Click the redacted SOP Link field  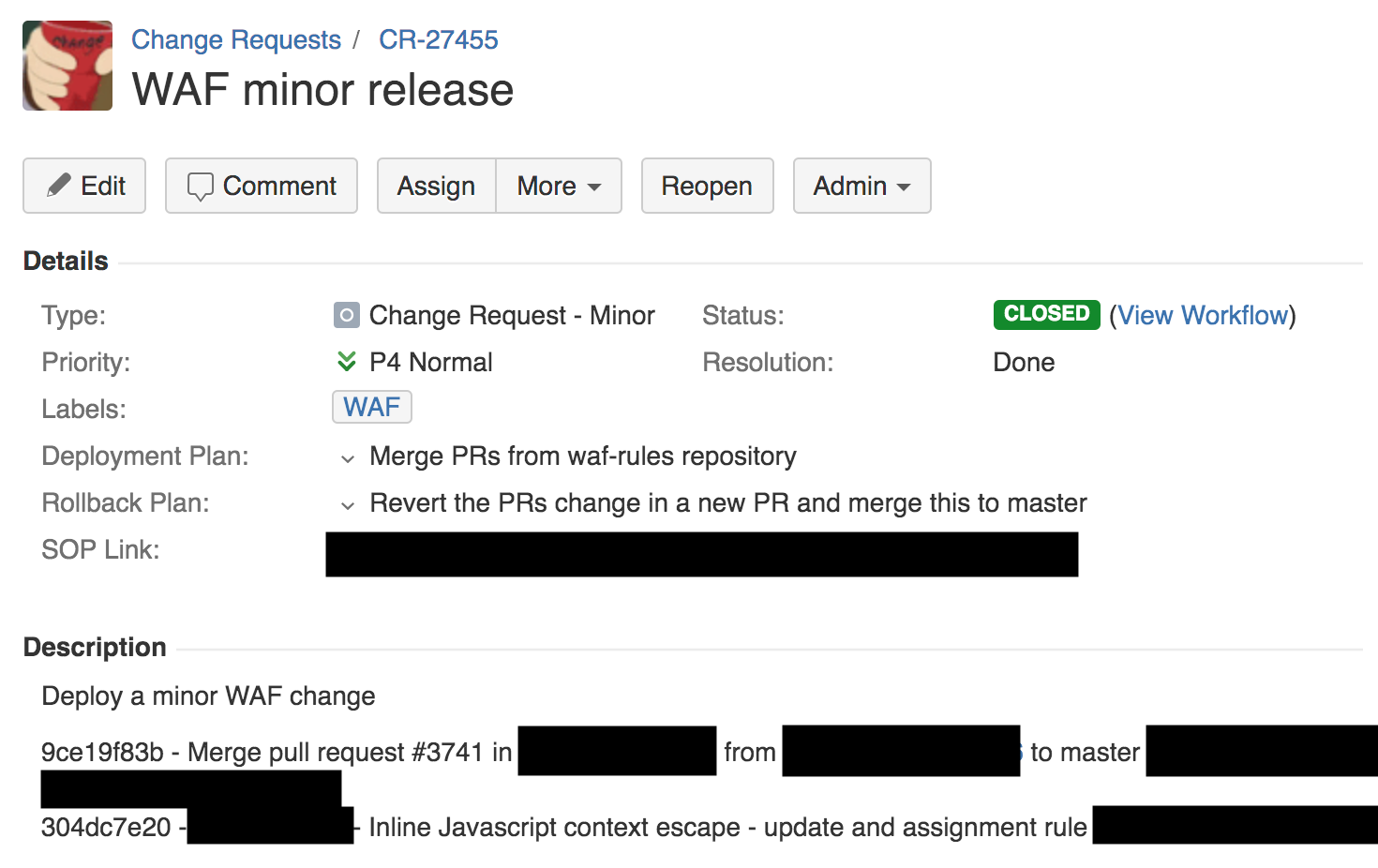coord(701,554)
